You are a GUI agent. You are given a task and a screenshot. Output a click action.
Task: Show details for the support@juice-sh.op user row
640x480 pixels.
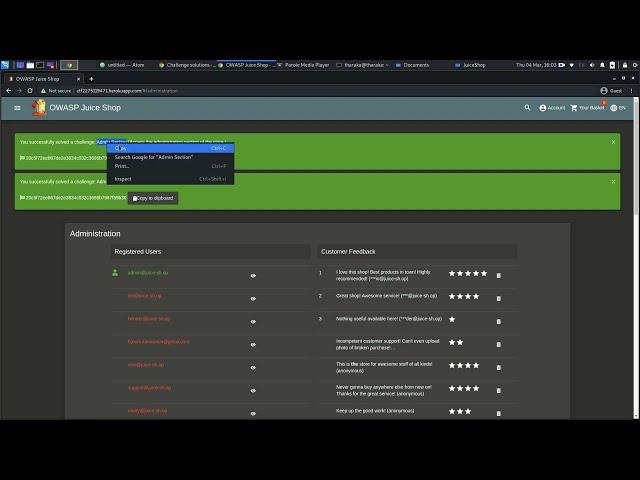tap(253, 391)
